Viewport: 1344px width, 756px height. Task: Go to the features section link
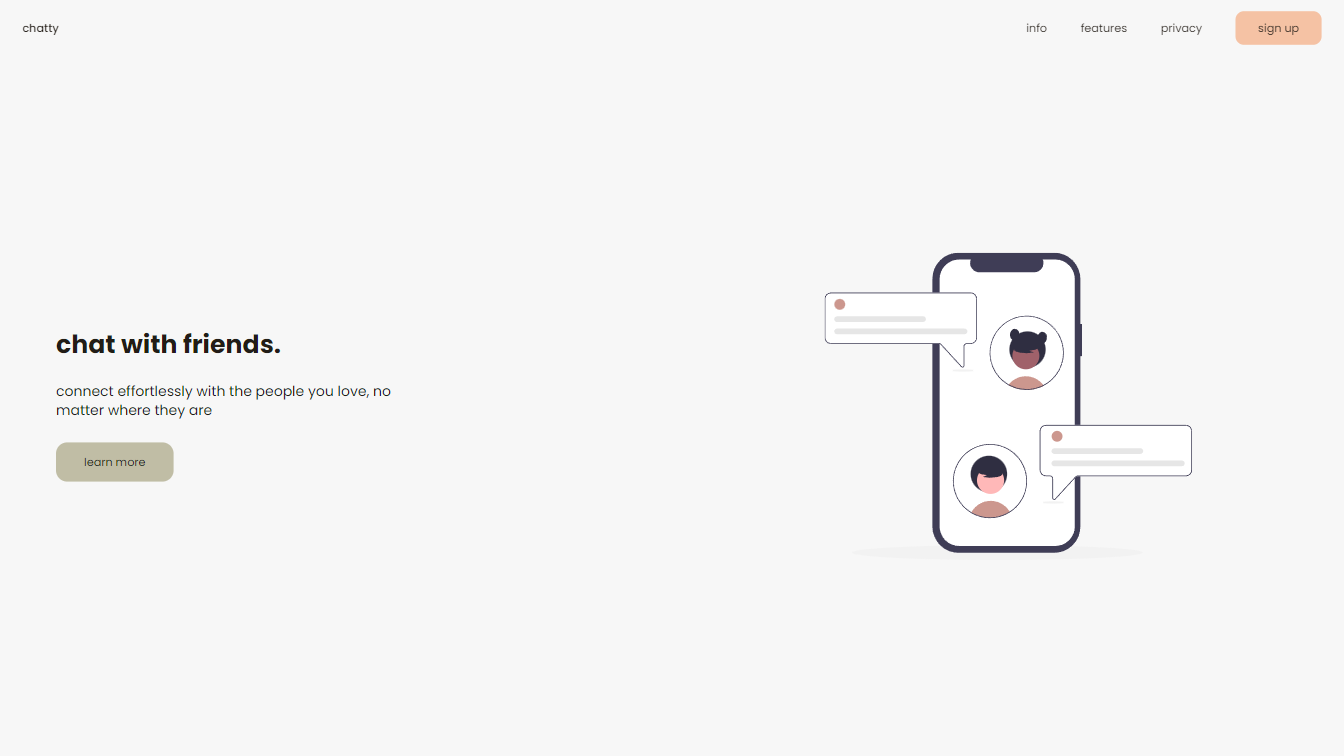coord(1103,28)
